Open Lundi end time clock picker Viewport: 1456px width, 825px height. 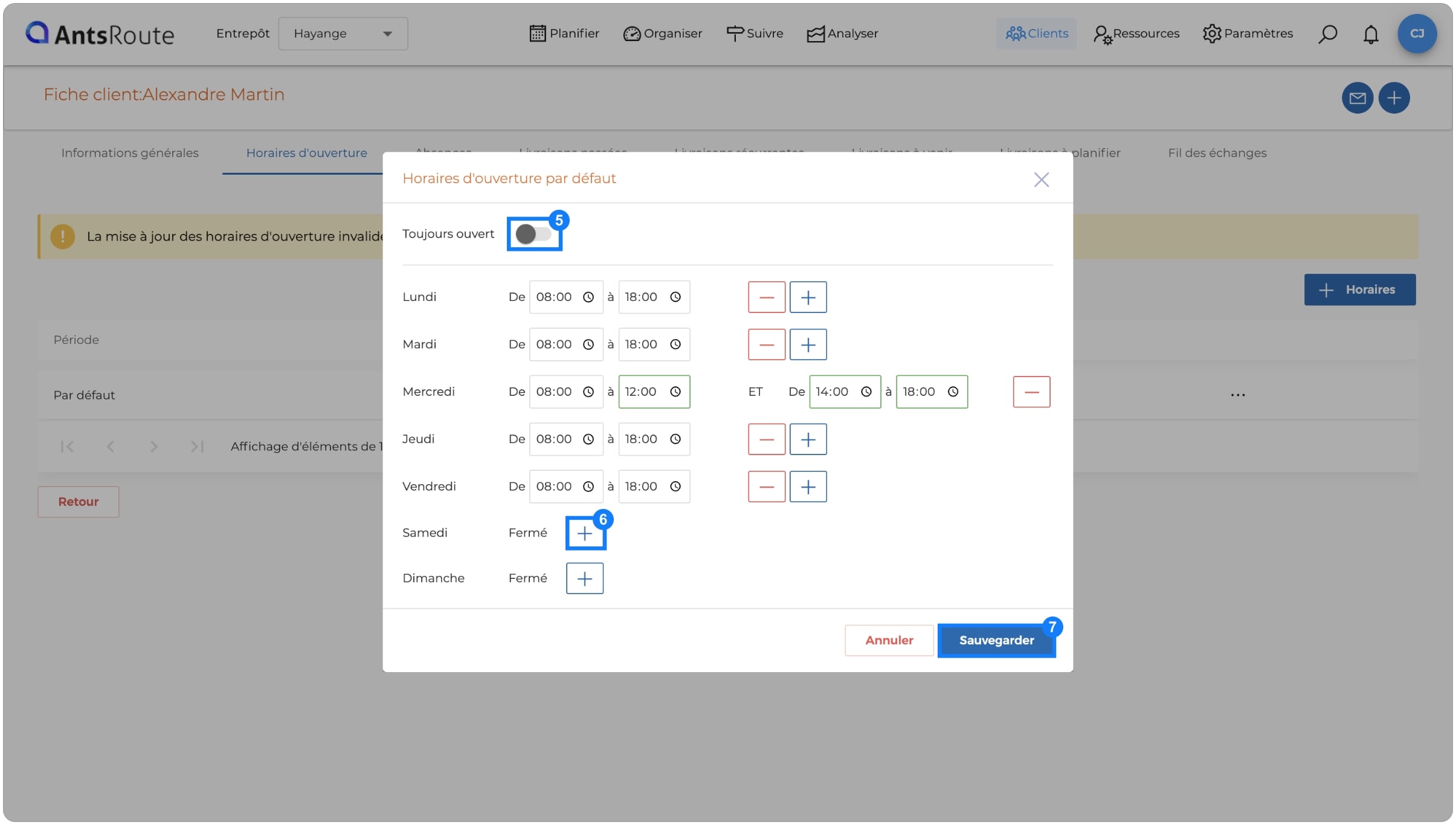[x=675, y=297]
